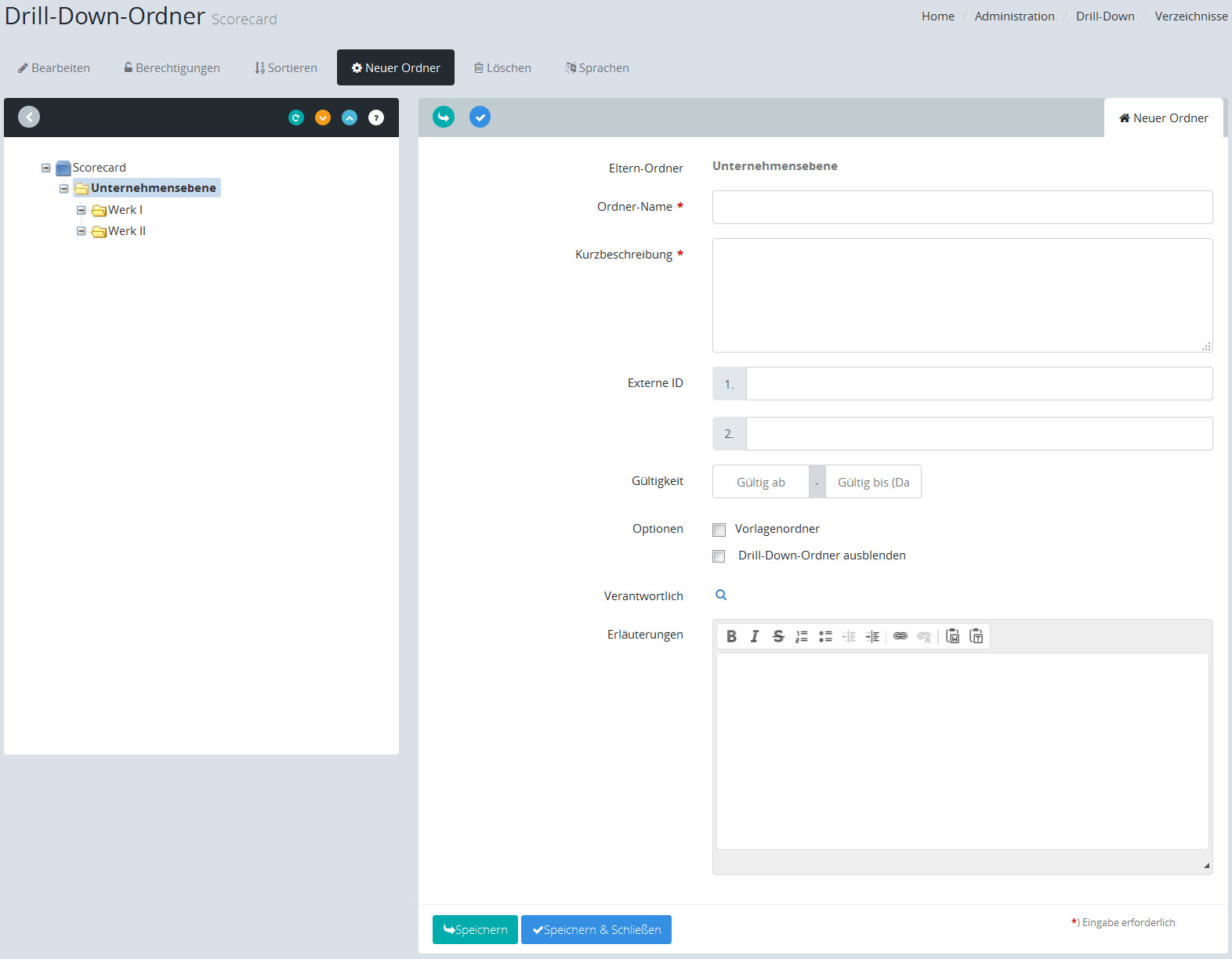
Task: Toggle the expander beside Werk II
Action: (81, 231)
